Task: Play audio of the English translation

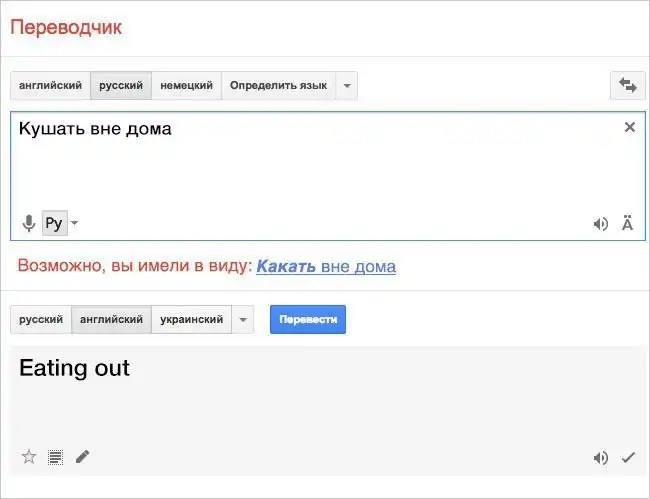Action: [x=600, y=458]
